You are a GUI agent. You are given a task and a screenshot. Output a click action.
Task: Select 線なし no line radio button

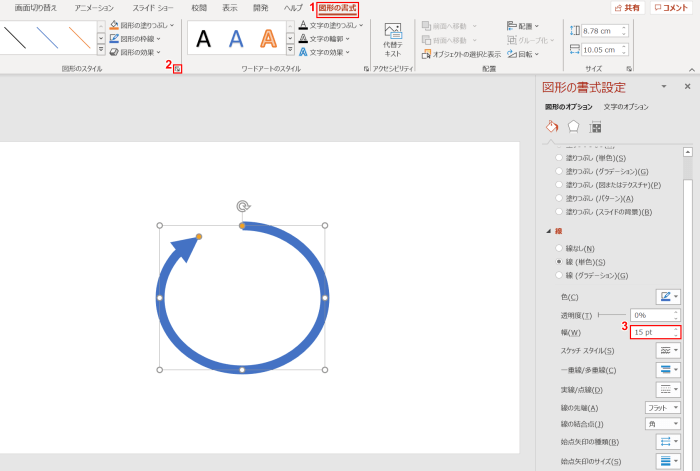coord(559,248)
